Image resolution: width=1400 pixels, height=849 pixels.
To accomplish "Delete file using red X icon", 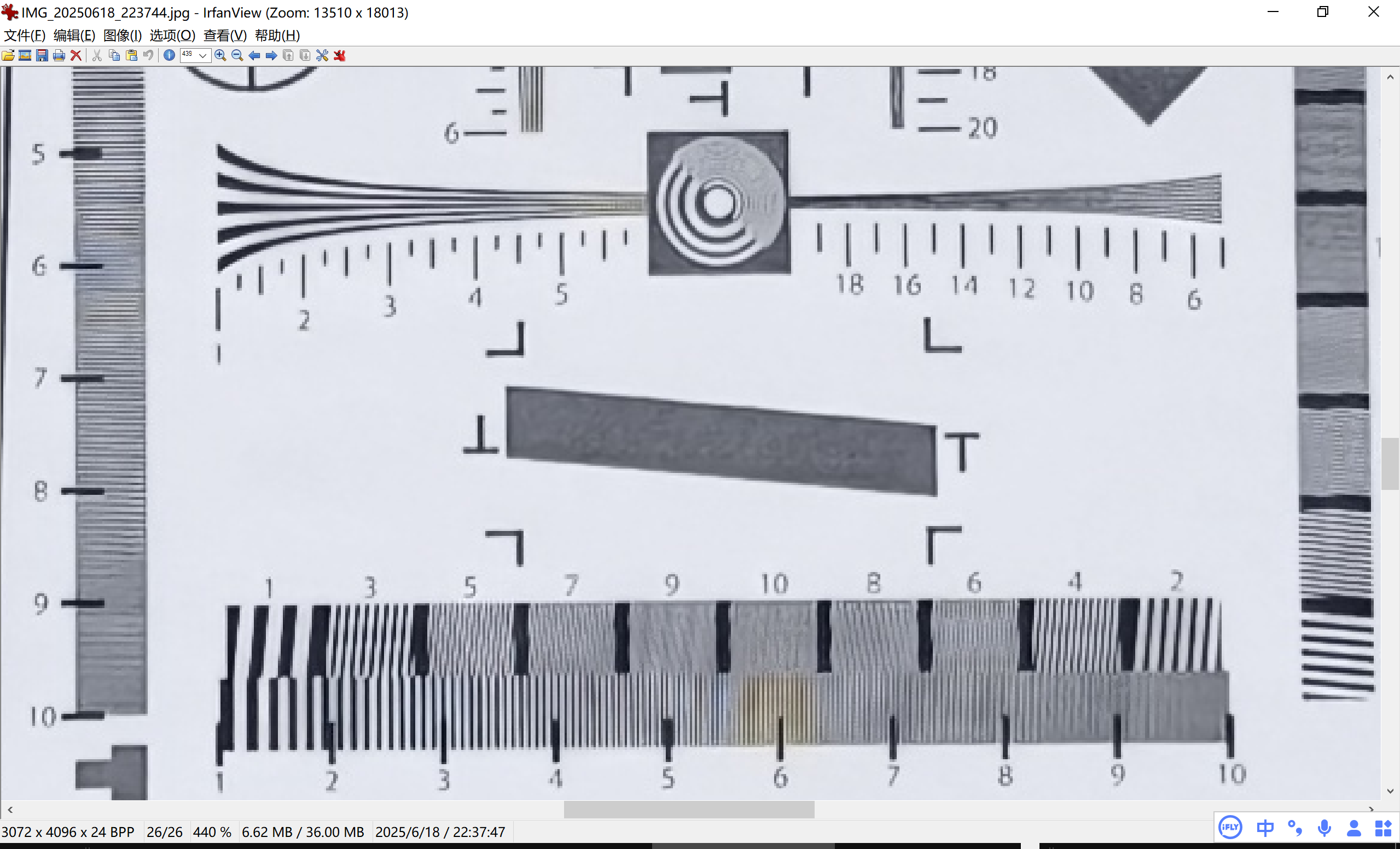I will click(75, 55).
